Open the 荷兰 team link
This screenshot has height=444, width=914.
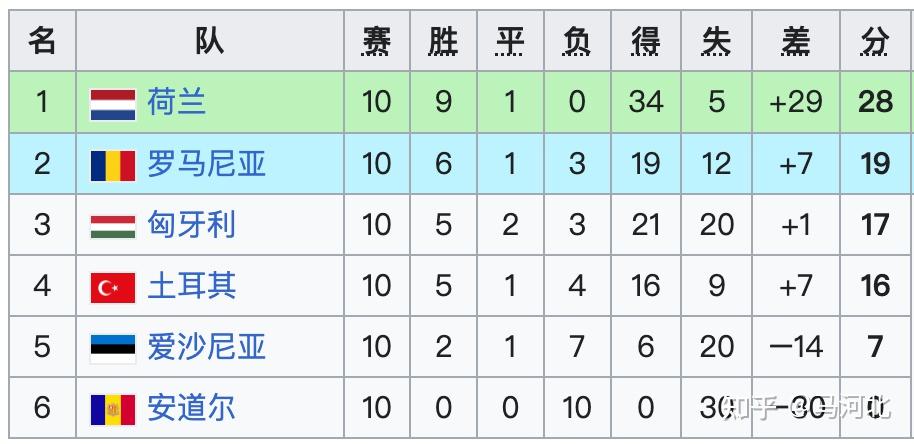[176, 102]
